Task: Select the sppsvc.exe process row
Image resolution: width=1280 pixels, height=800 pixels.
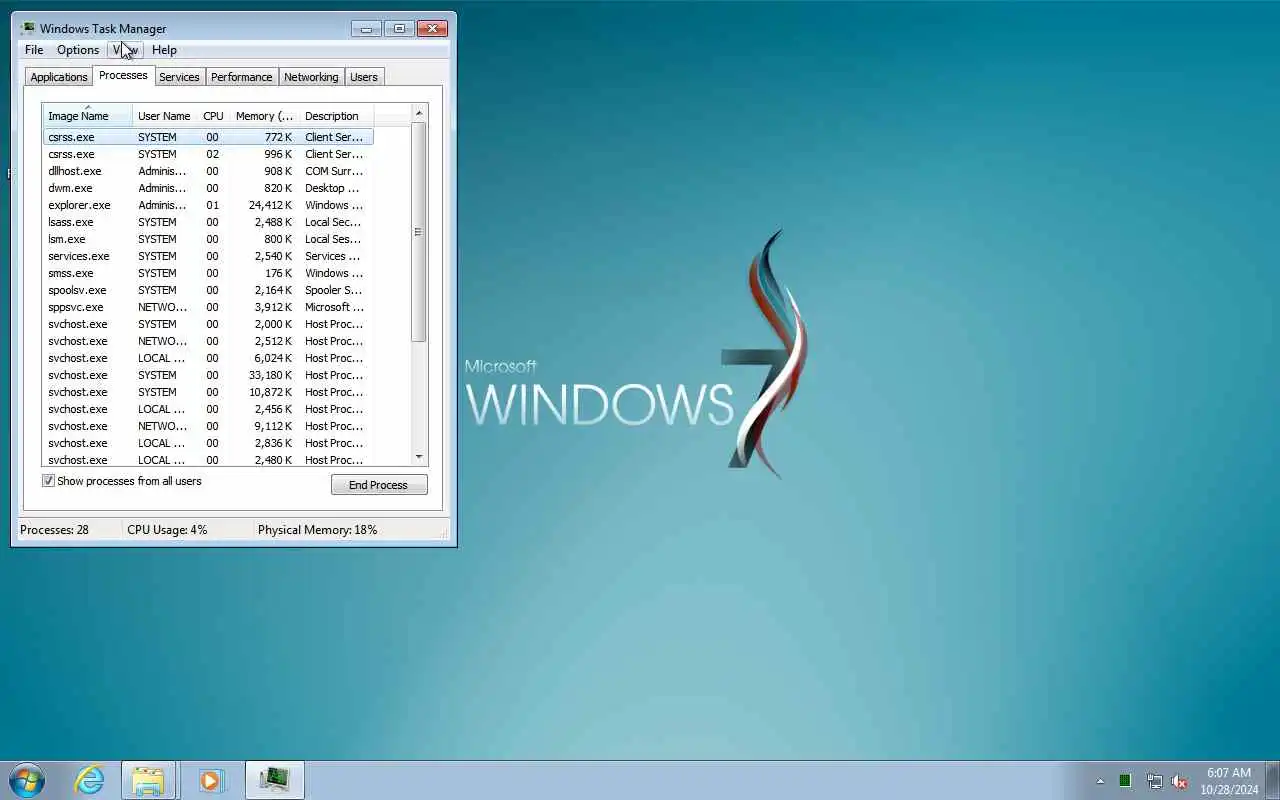Action: (x=208, y=307)
